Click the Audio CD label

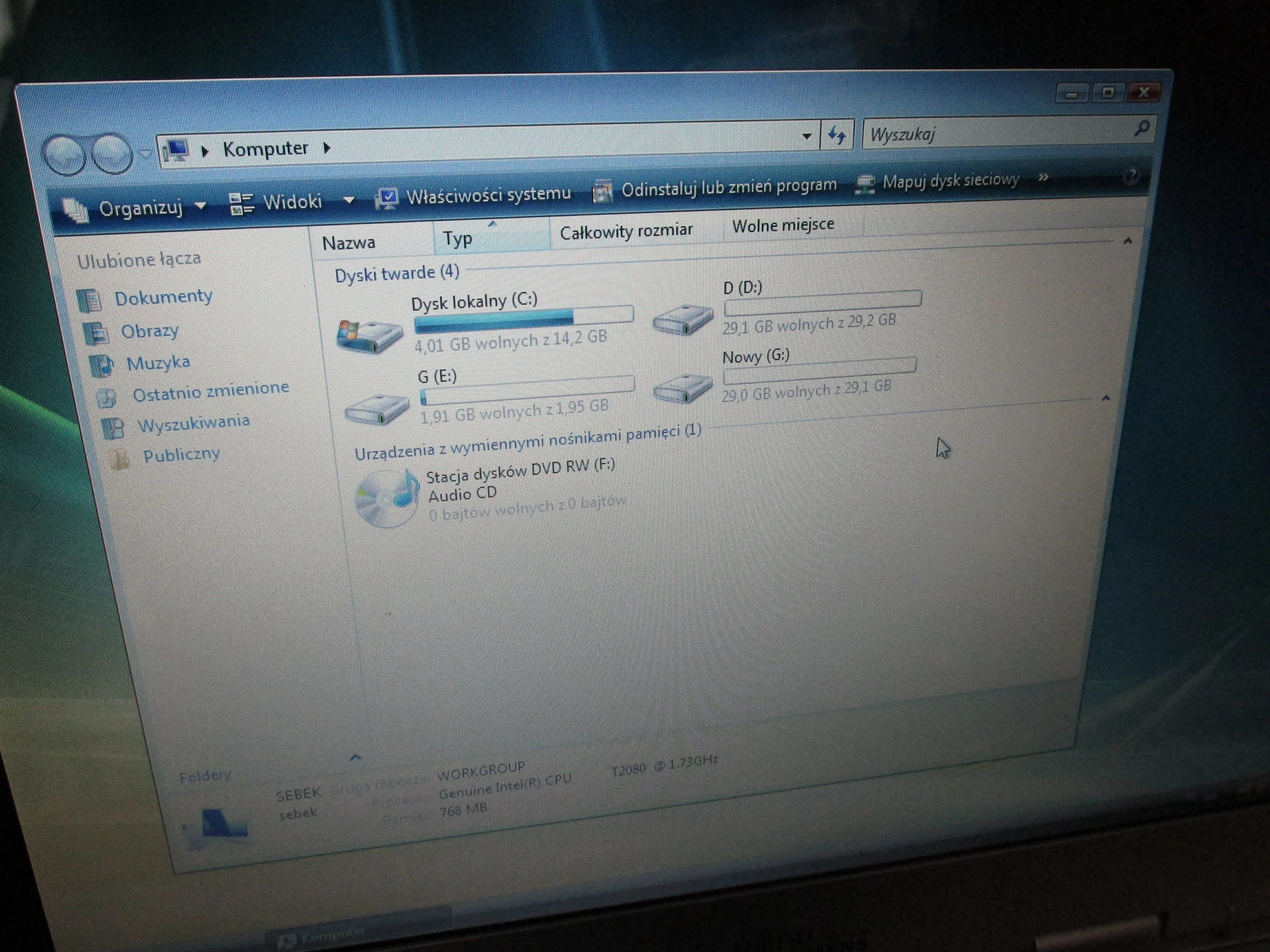click(x=463, y=494)
